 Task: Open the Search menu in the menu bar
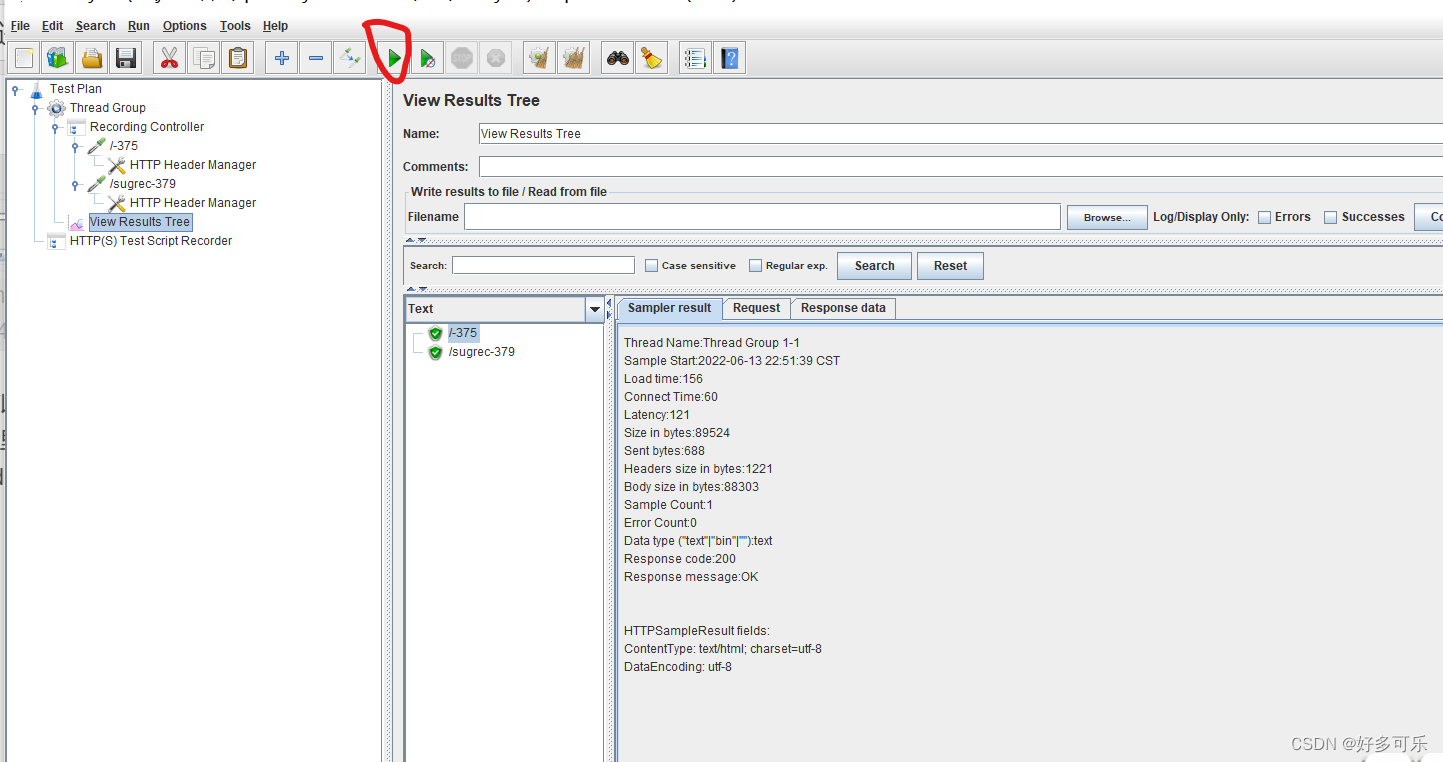pos(95,26)
